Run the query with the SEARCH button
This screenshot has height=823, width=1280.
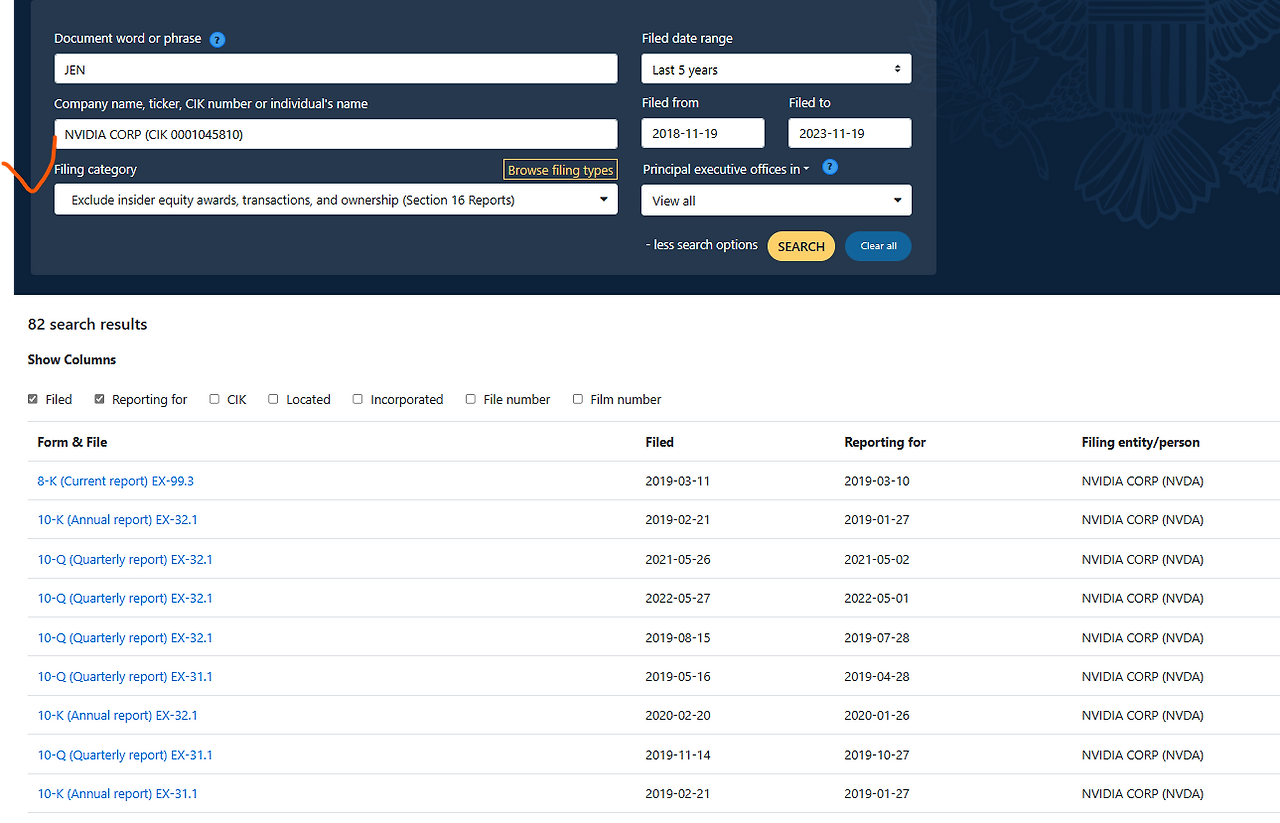[801, 246]
